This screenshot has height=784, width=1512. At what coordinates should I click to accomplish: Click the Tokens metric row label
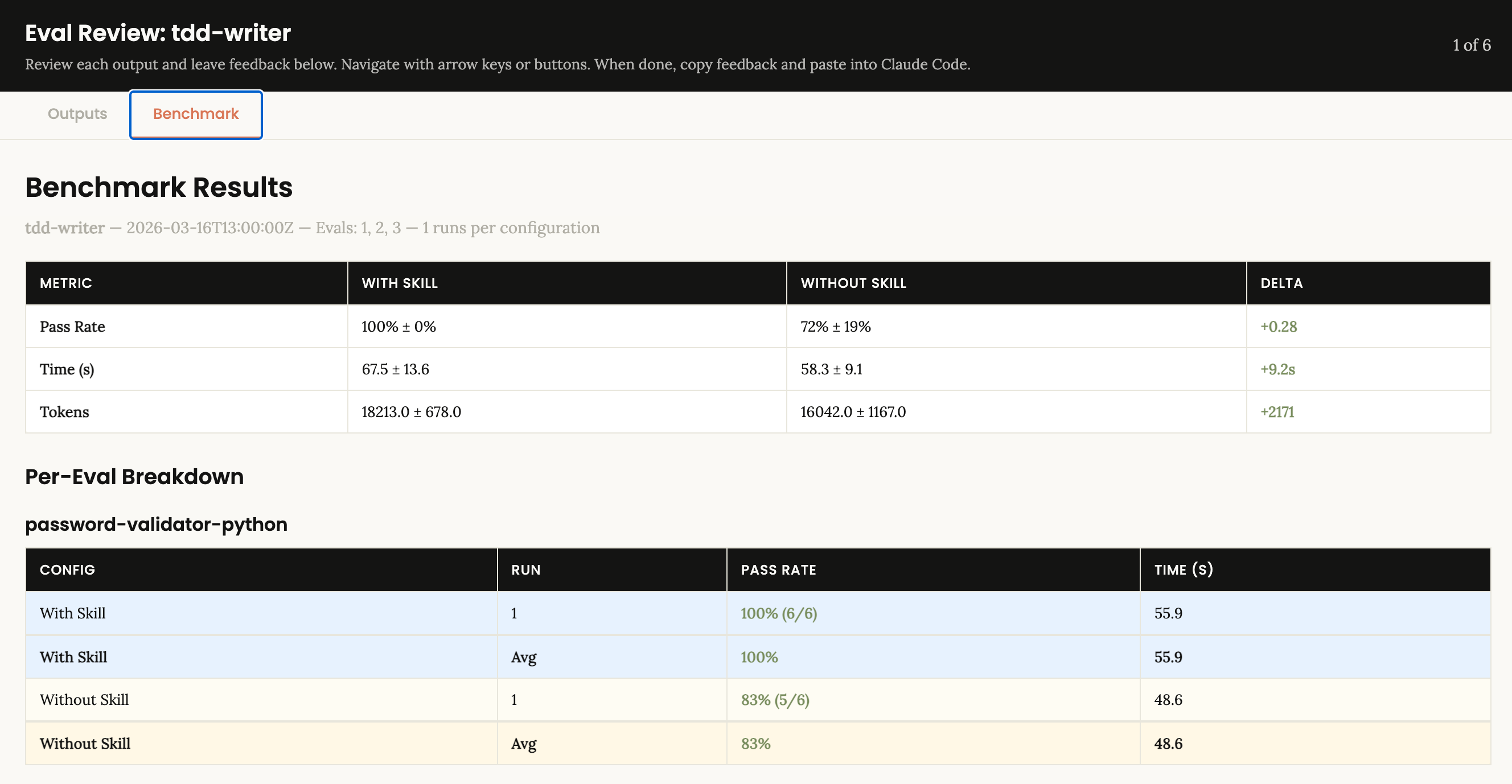tap(64, 412)
